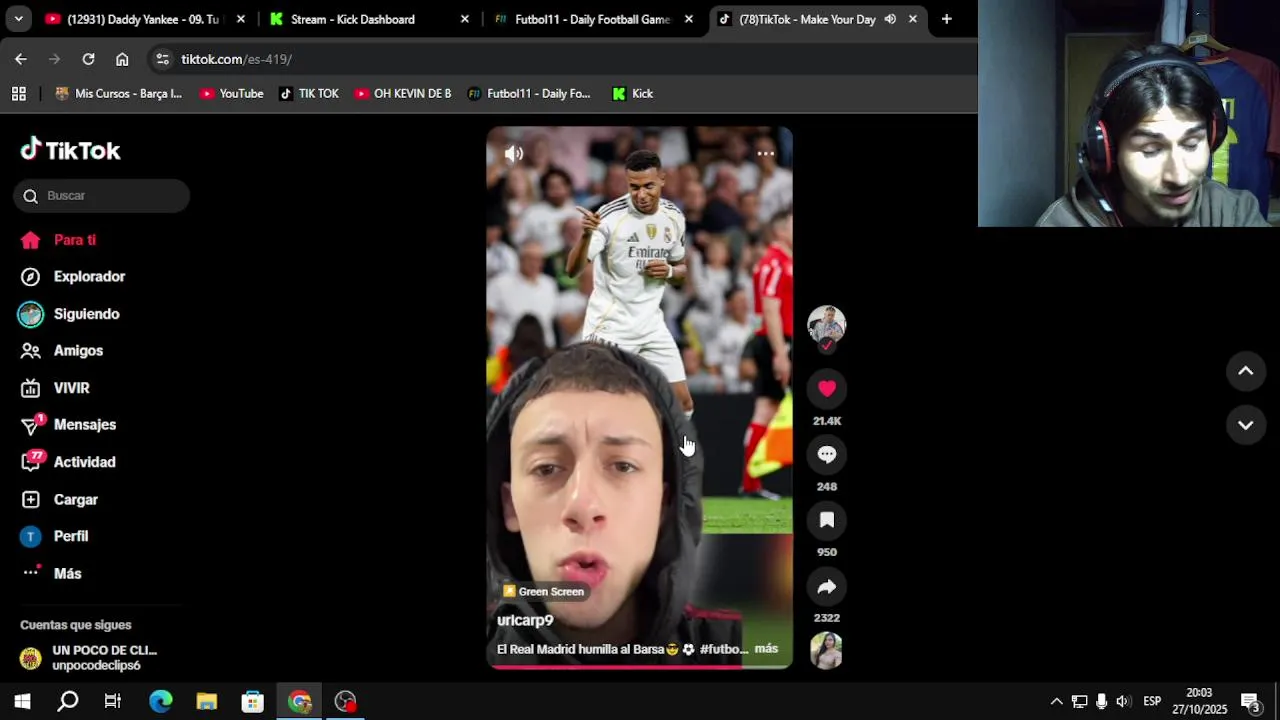The height and width of the screenshot is (720, 1280).
Task: Open creator profile avatar beside video
Action: [x=827, y=325]
